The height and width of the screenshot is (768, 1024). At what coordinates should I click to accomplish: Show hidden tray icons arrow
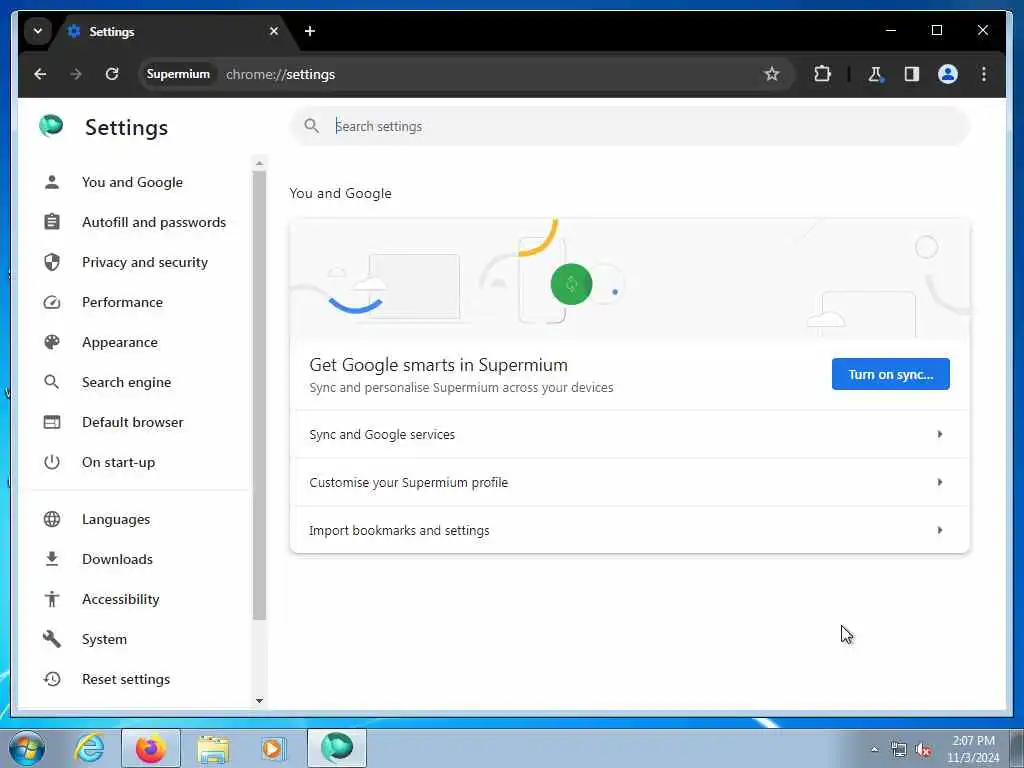tap(874, 750)
